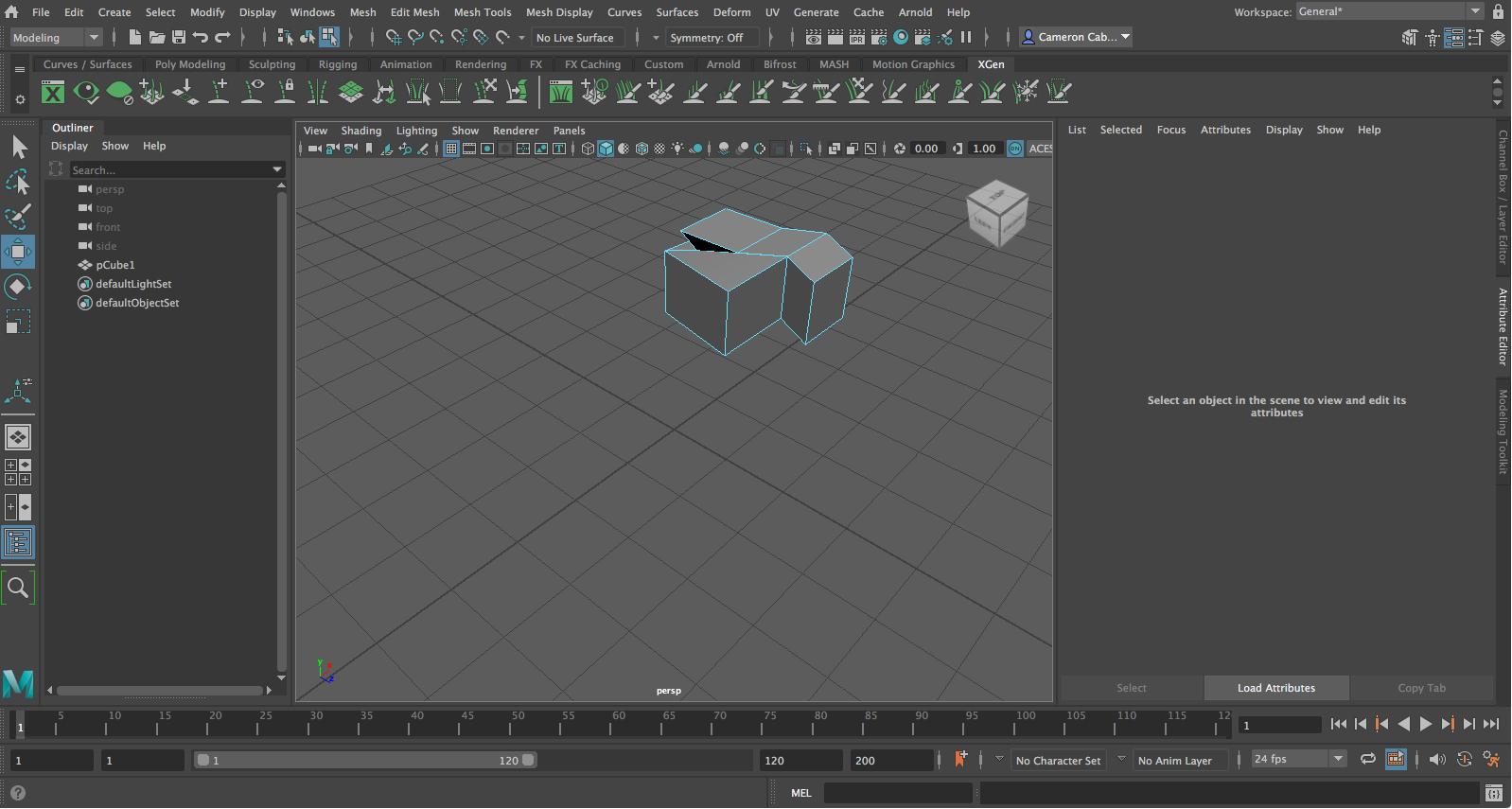Open IPR render icon
The width and height of the screenshot is (1512, 809).
coord(857,37)
